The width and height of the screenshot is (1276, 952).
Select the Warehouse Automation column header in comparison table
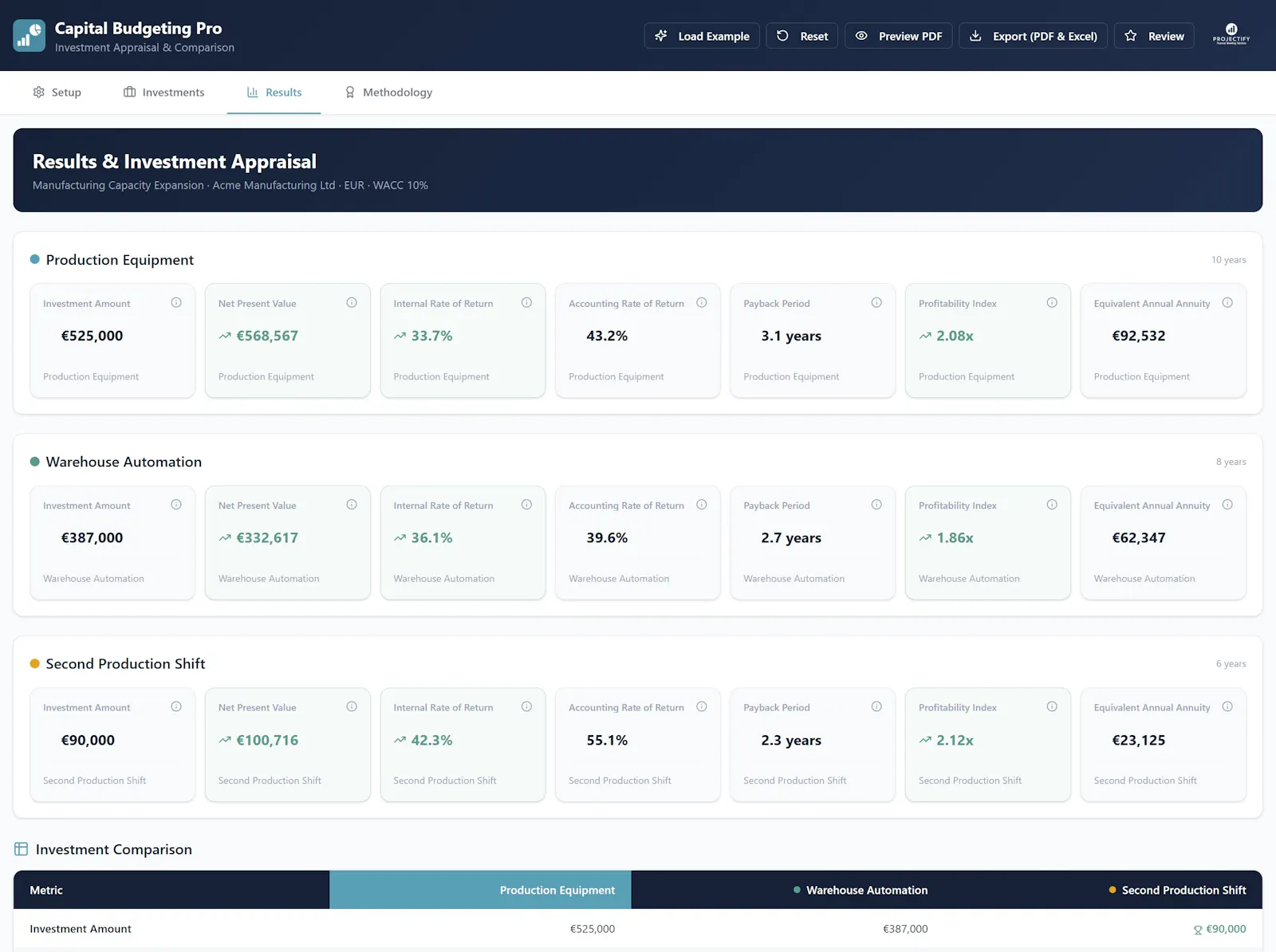787,890
